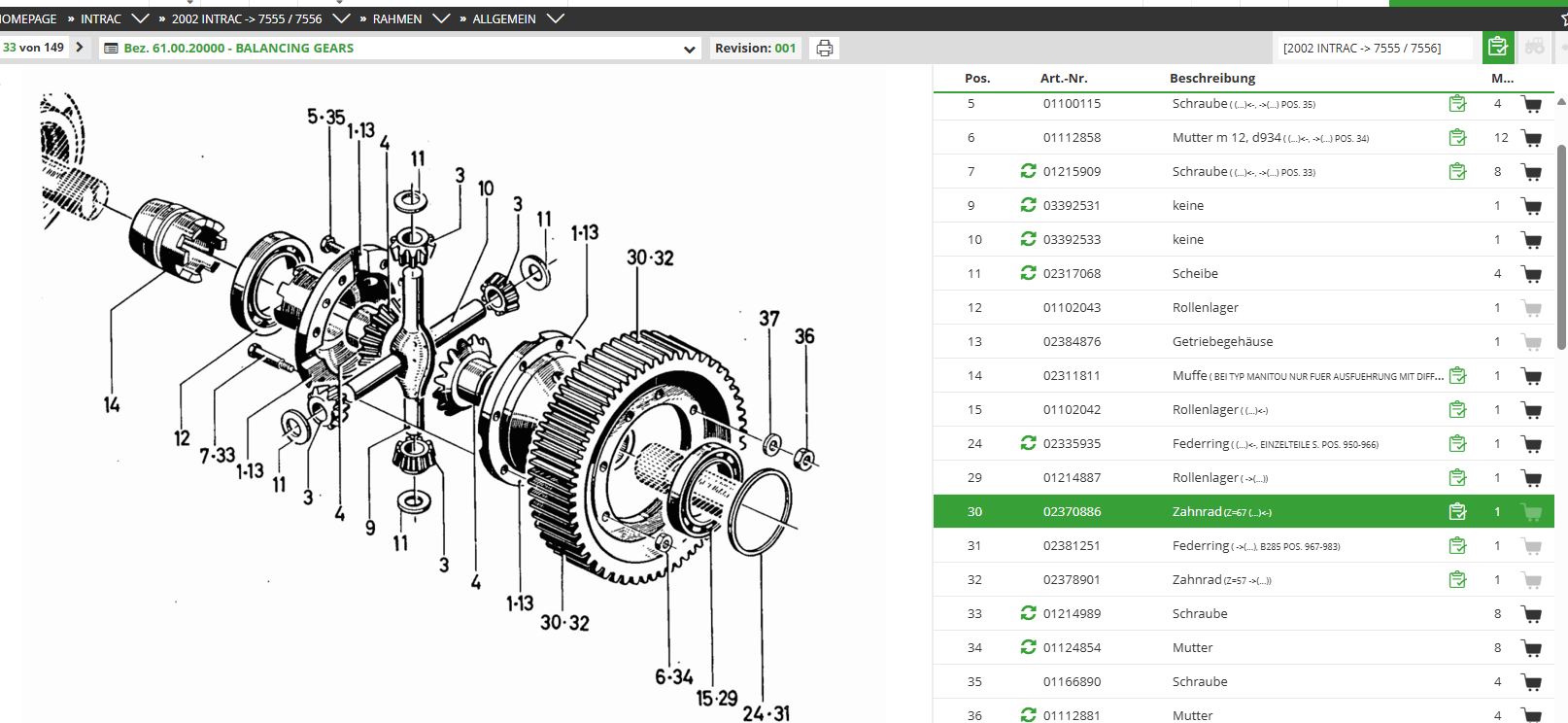Viewport: 1568px width, 723px height.
Task: Expand the RAHMEN breadcrumb chevron
Action: pyautogui.click(x=441, y=18)
